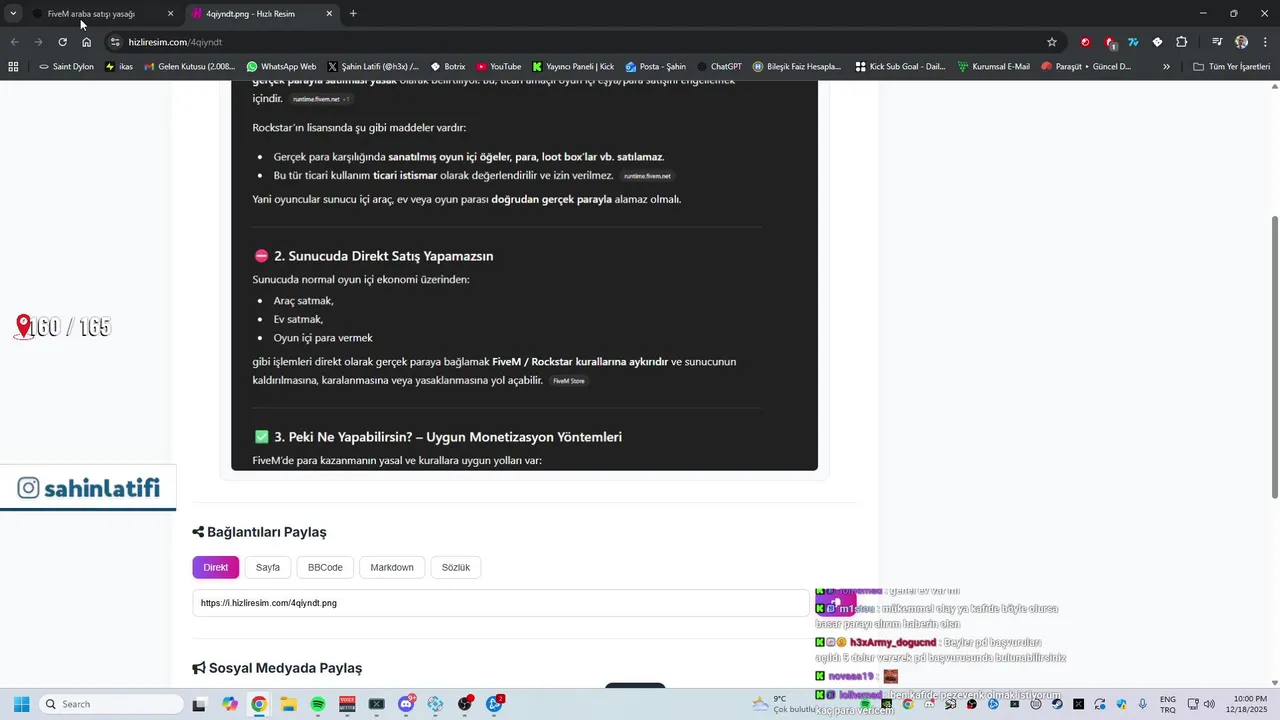1280x720 pixels.
Task: Open the Extensions puzzle-piece menu
Action: click(x=1182, y=42)
